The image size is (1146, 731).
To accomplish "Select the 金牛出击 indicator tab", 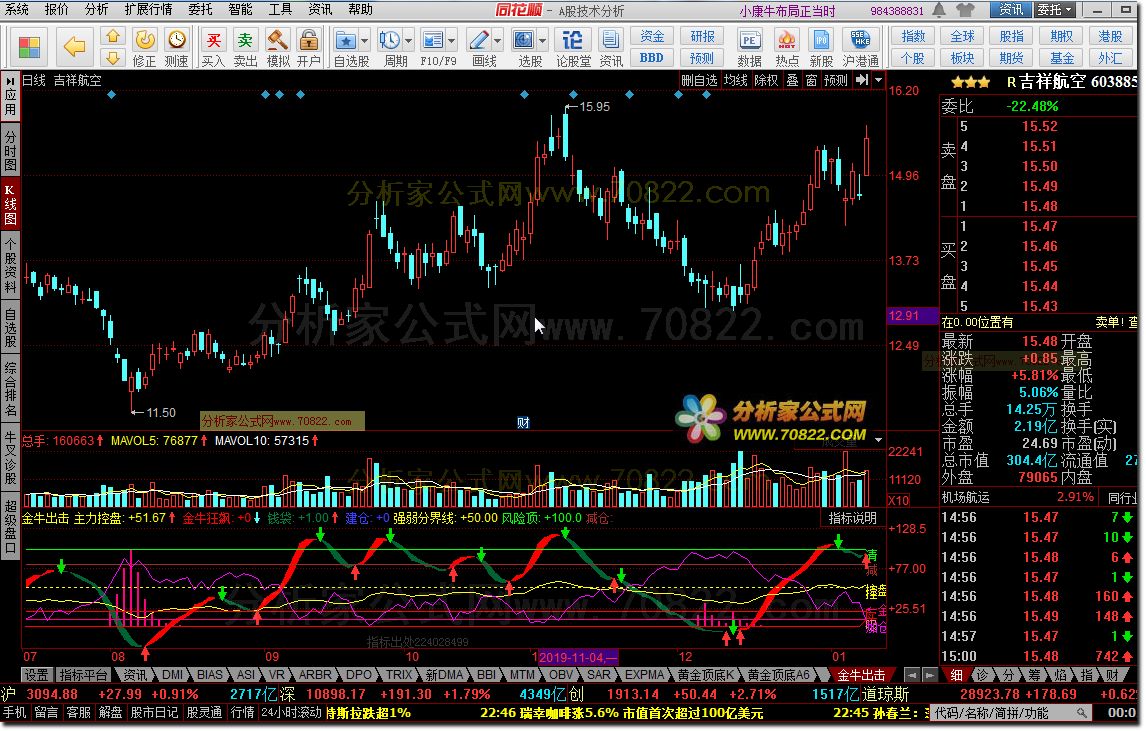I will click(x=861, y=675).
